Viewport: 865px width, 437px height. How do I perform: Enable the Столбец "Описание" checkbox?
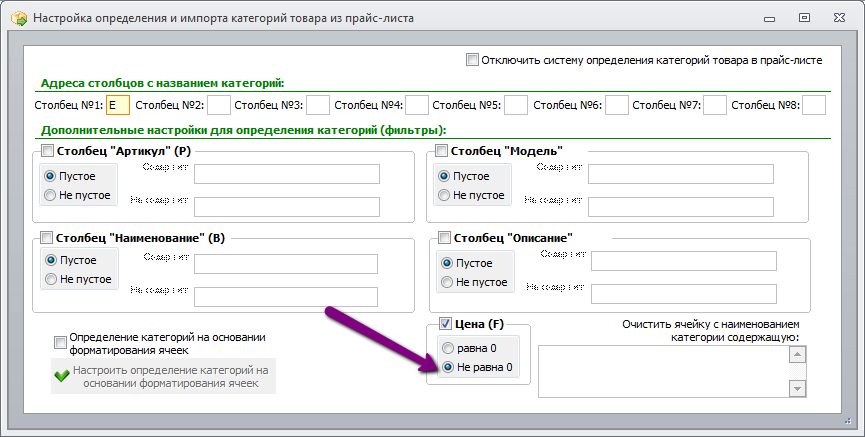444,238
